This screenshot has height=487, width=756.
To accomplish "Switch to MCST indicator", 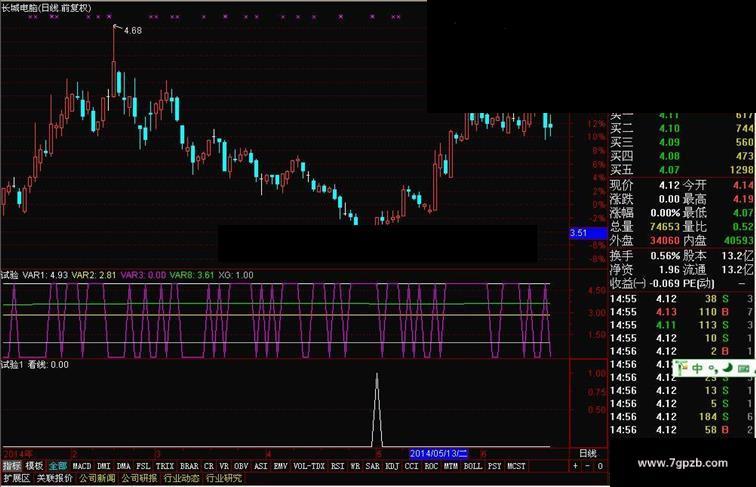I will 516,466.
